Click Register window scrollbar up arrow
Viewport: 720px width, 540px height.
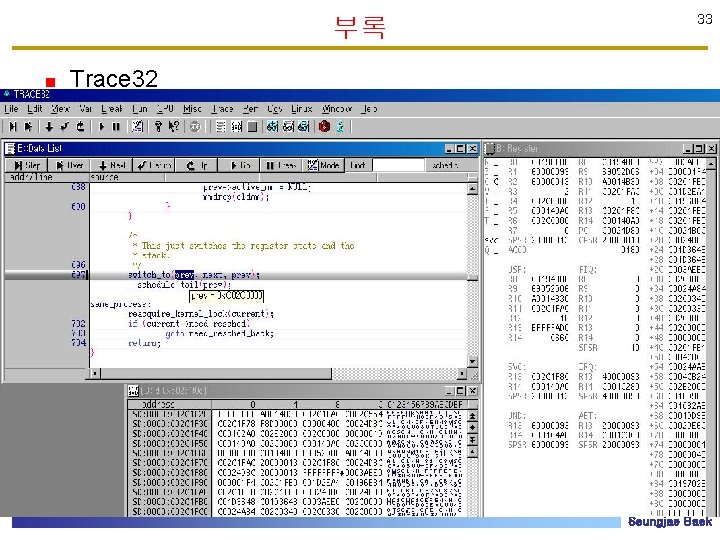pyautogui.click(x=711, y=163)
